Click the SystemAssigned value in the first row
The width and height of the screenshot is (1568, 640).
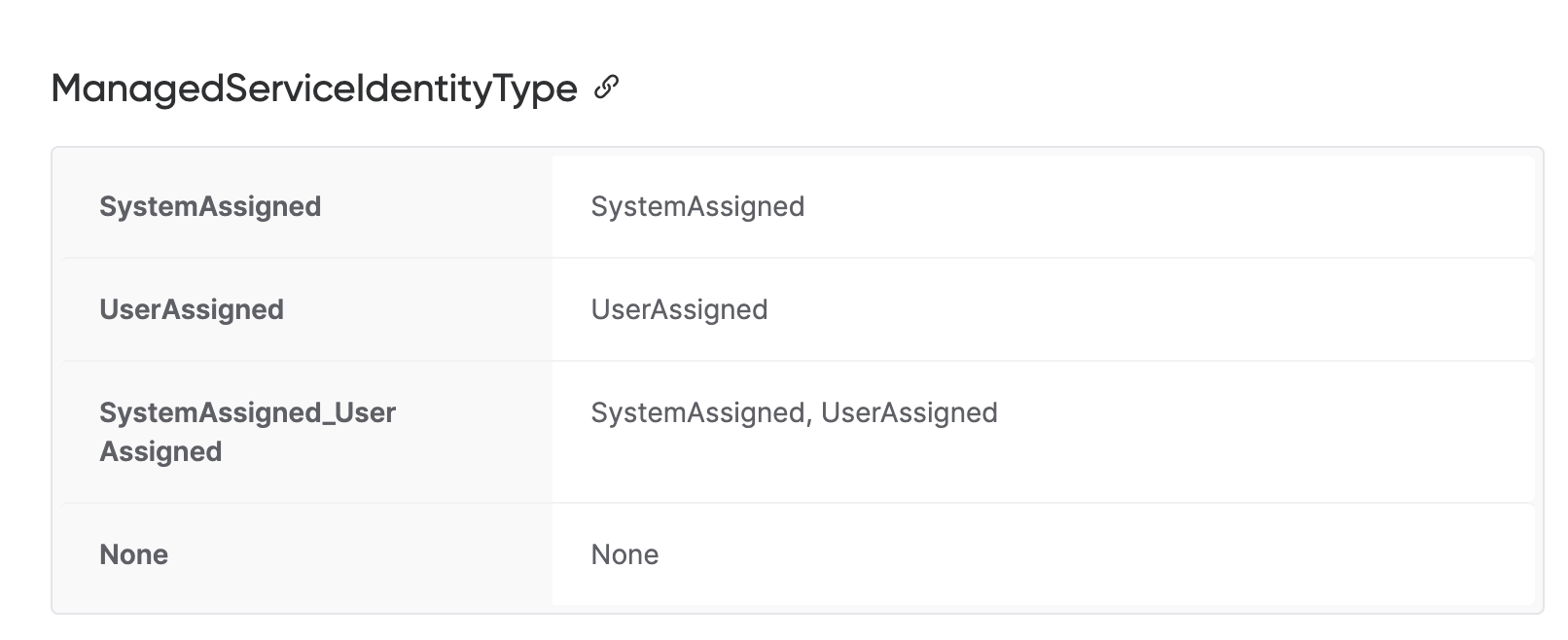point(697,206)
